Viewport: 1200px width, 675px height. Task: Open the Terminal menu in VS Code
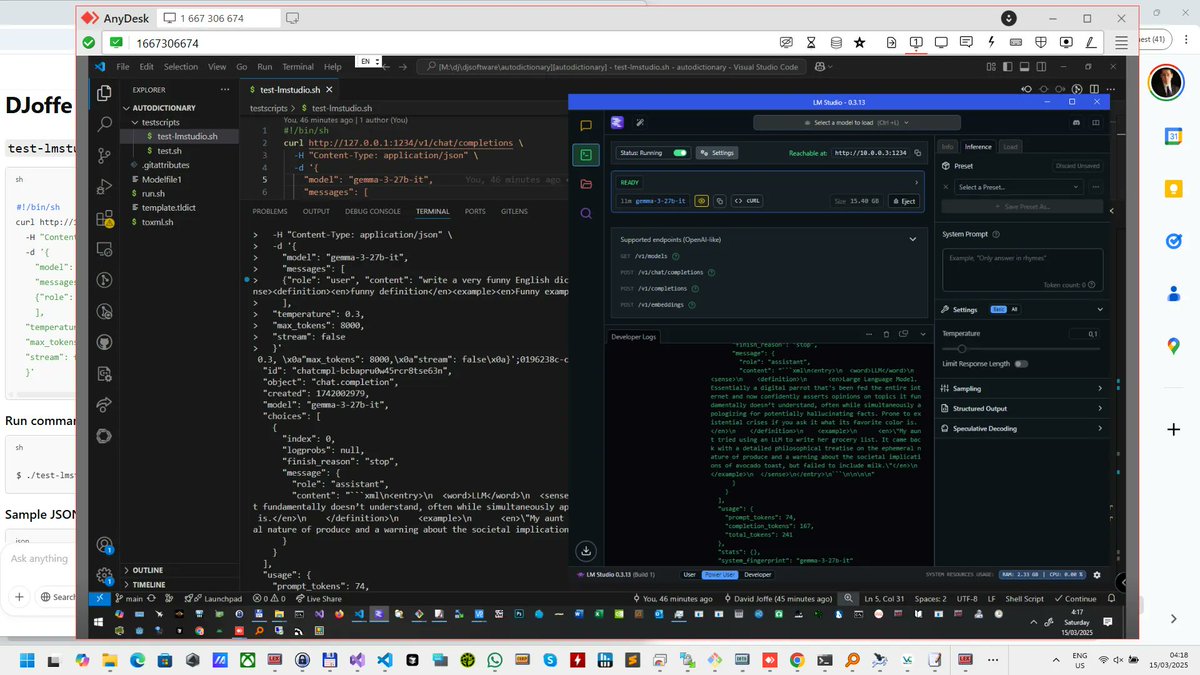click(297, 66)
